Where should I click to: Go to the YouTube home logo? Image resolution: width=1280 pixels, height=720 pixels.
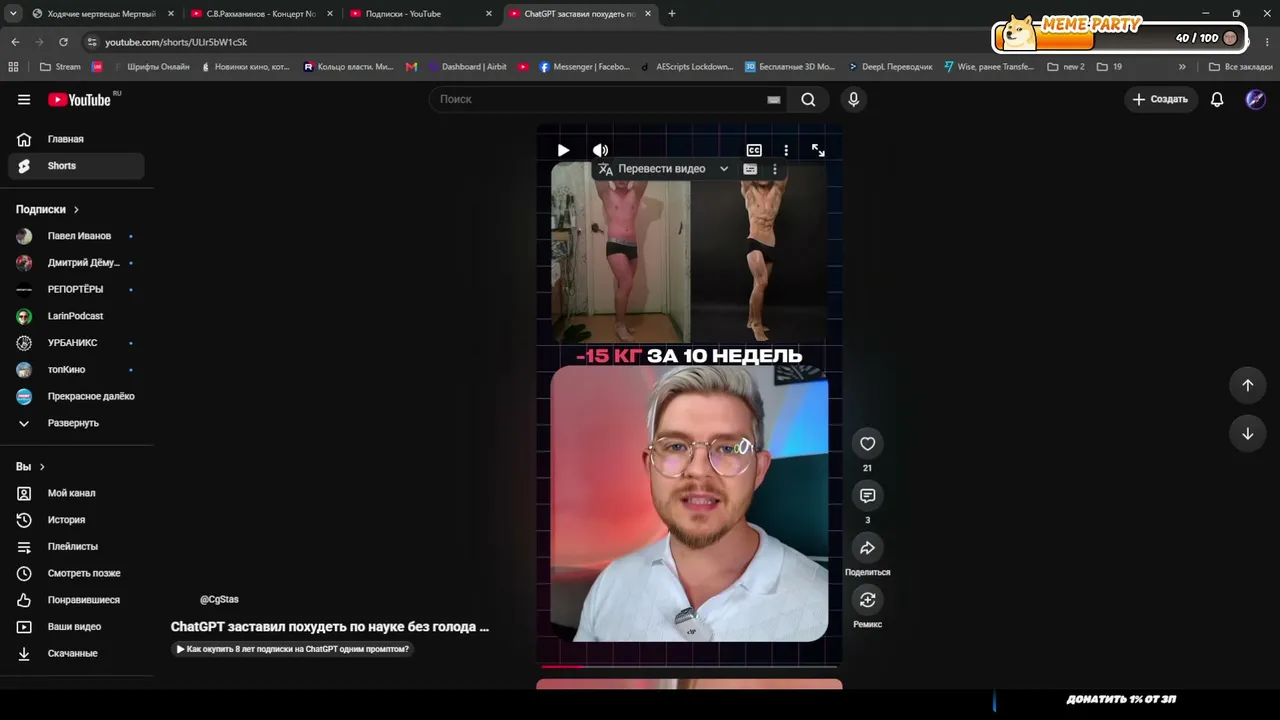point(79,99)
